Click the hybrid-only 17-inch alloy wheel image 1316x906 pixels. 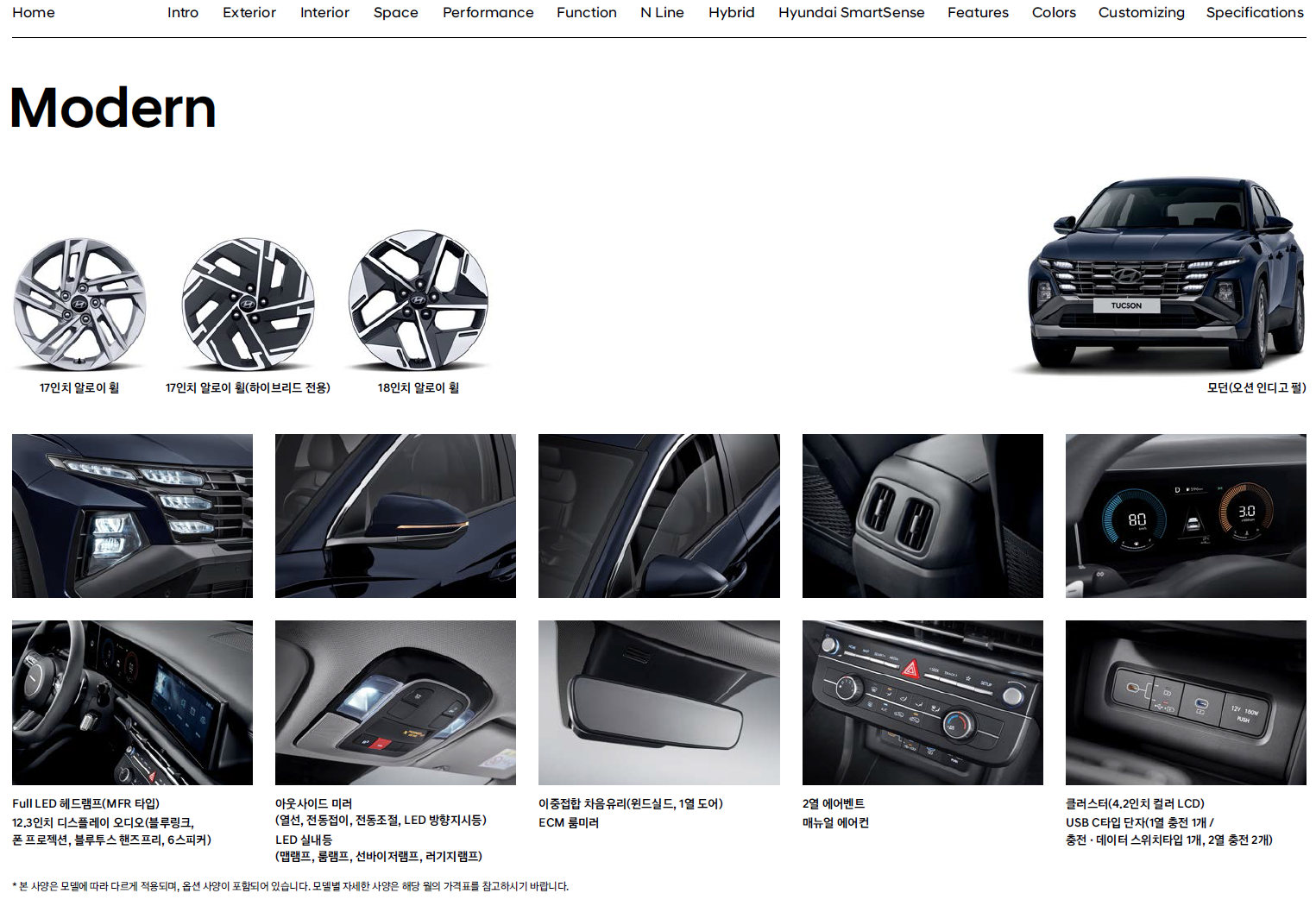[249, 305]
